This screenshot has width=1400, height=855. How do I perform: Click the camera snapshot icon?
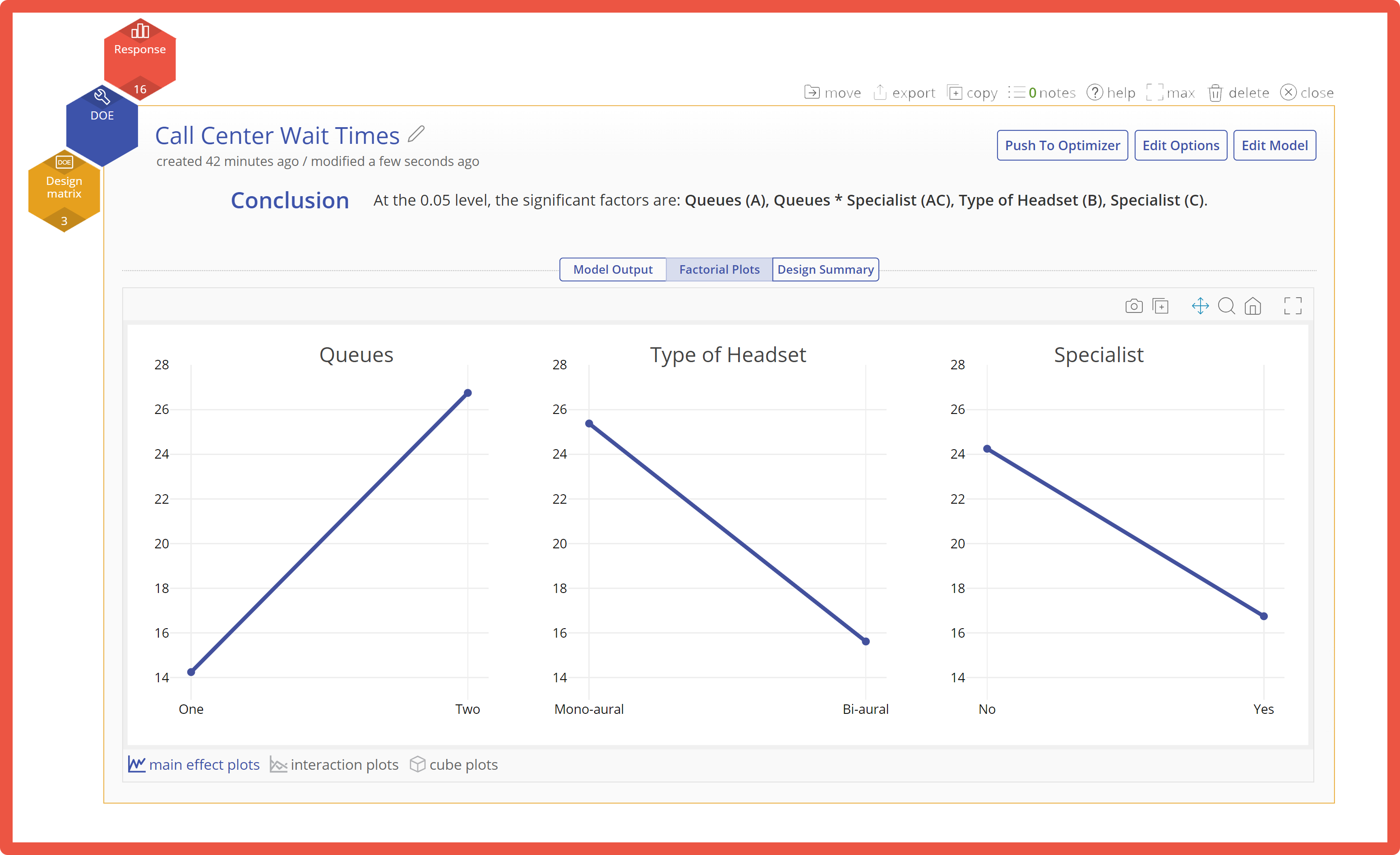coord(1133,307)
